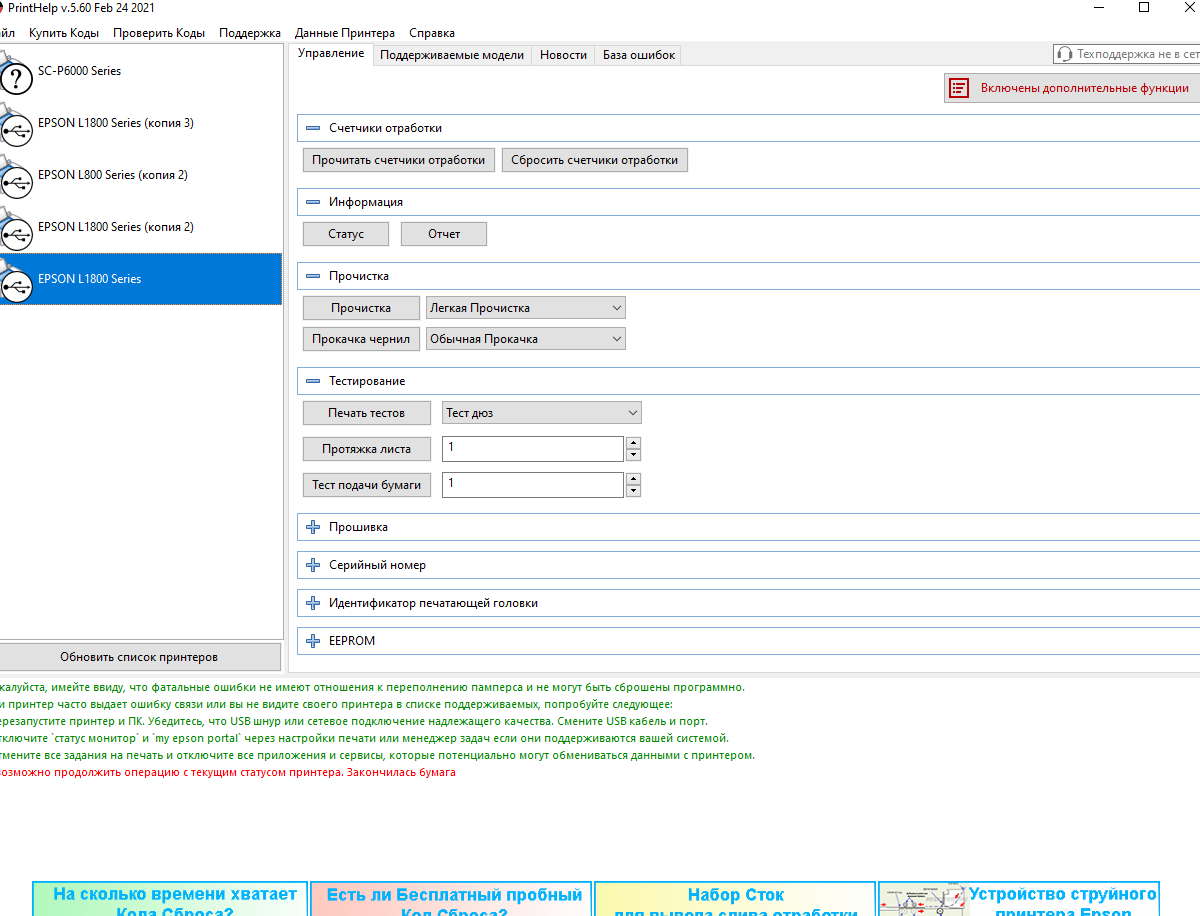1200x916 pixels.
Task: Click Прочитать счетчики отработки button
Action: pos(399,160)
